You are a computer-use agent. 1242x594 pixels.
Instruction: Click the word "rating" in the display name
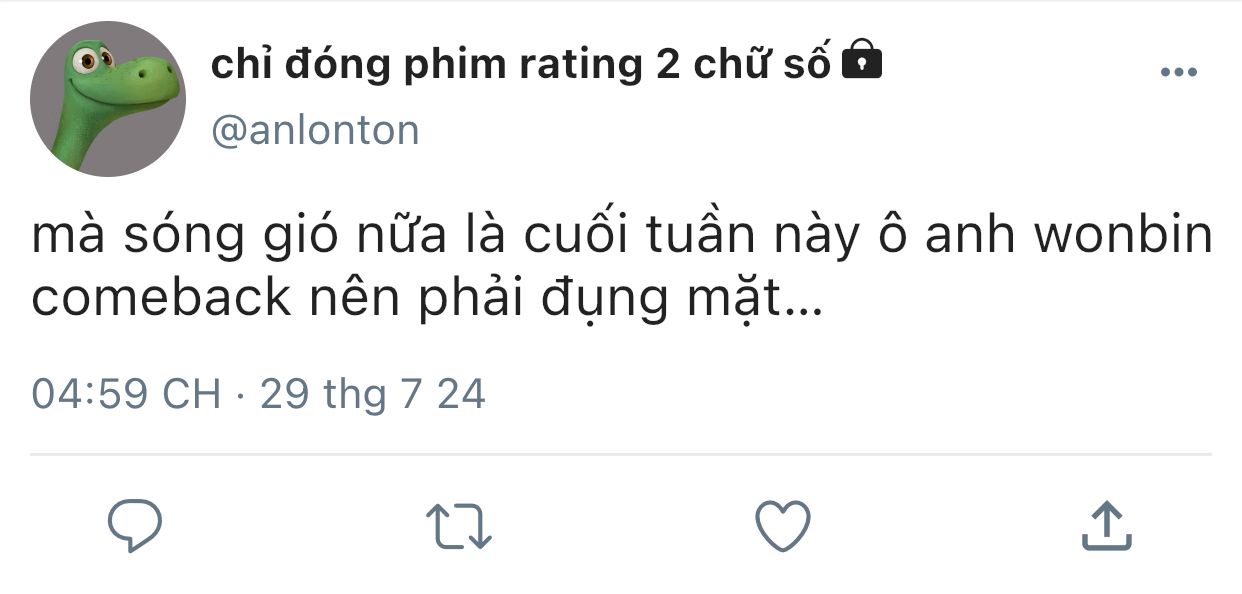(x=581, y=65)
